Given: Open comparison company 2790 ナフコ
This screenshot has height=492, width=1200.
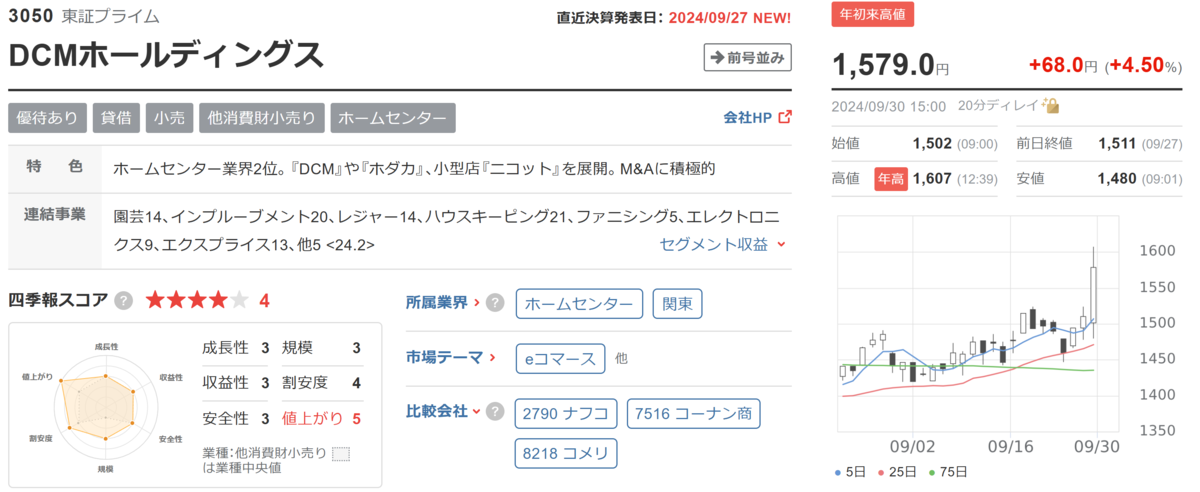Looking at the screenshot, I should tap(566, 412).
